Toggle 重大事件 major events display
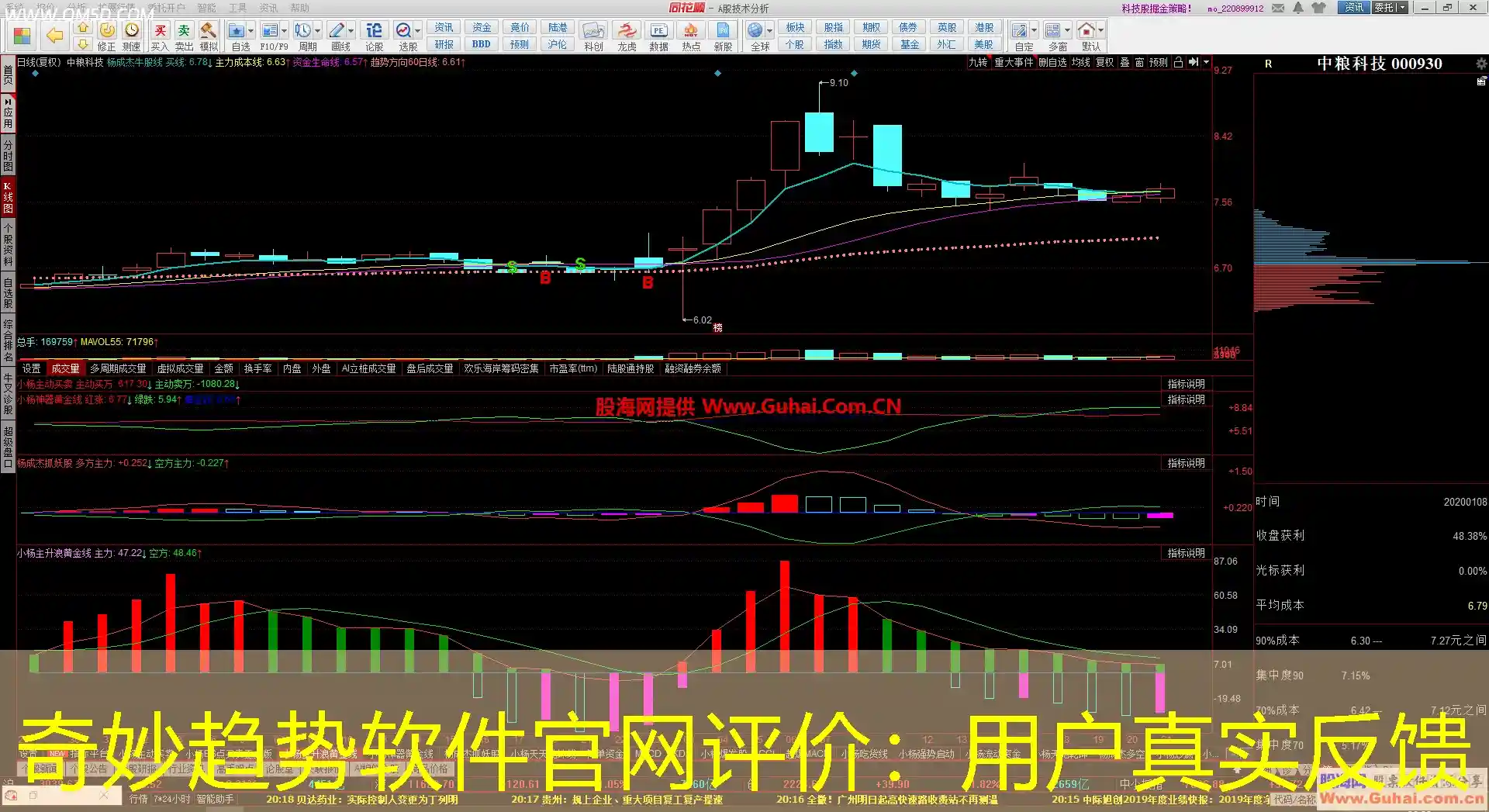The width and height of the screenshot is (1489, 812). [1014, 62]
